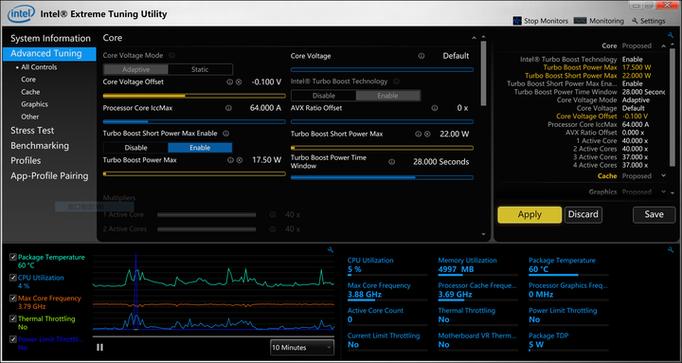This screenshot has height=363, width=682.
Task: Click info icon for Turbo Boost Short Power Max Enable
Action: click(226, 134)
